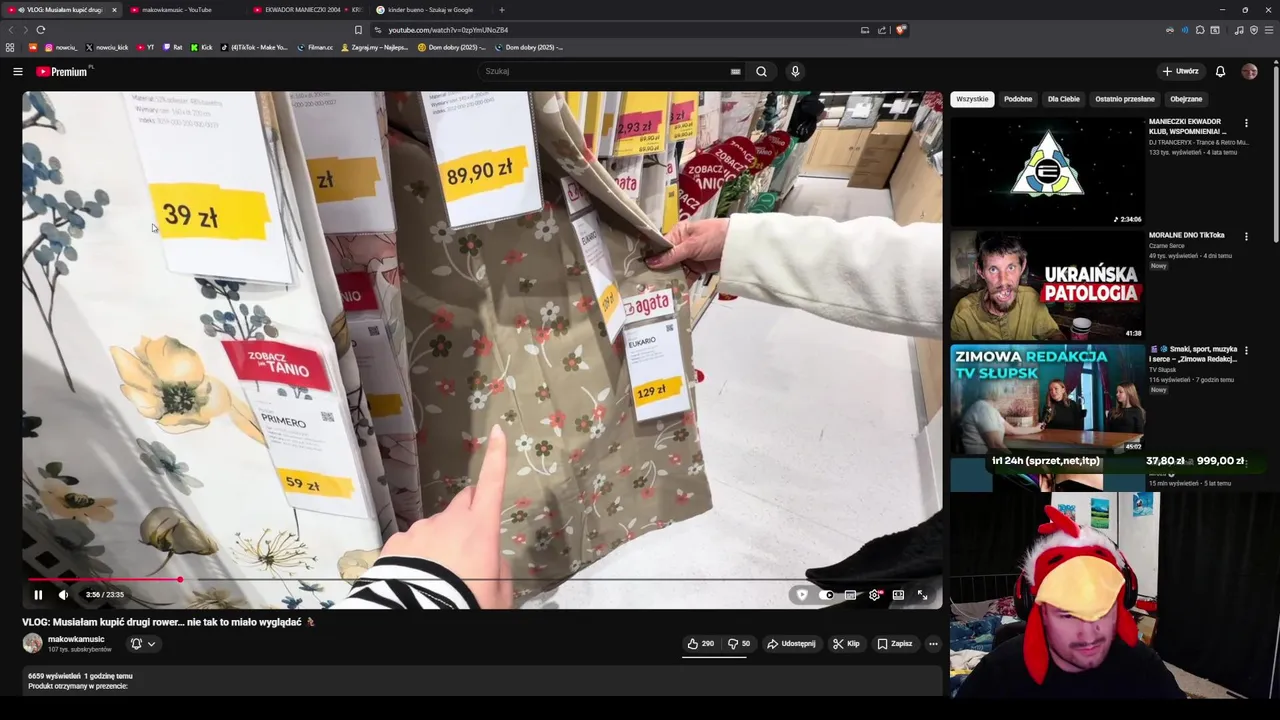This screenshot has height=720, width=1280.
Task: Start voice search with microphone icon
Action: point(795,72)
